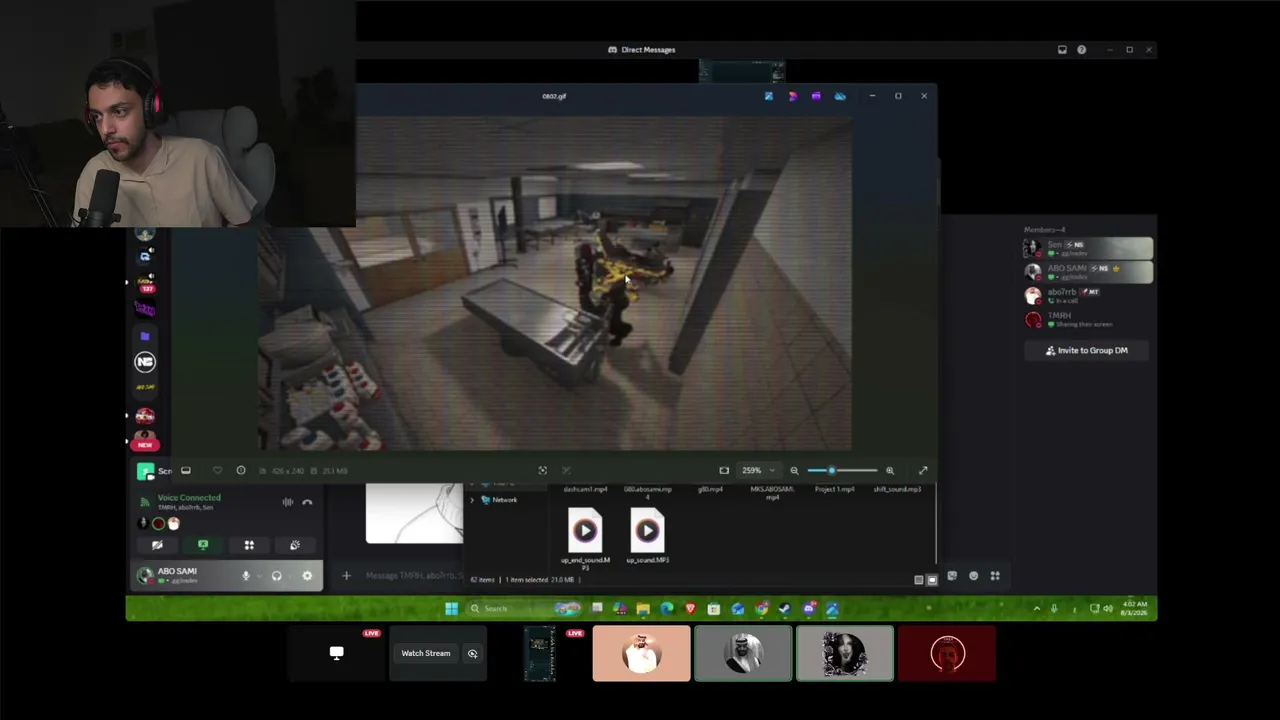This screenshot has width=1280, height=720.
Task: Switch File Explorer to details view
Action: point(919,580)
